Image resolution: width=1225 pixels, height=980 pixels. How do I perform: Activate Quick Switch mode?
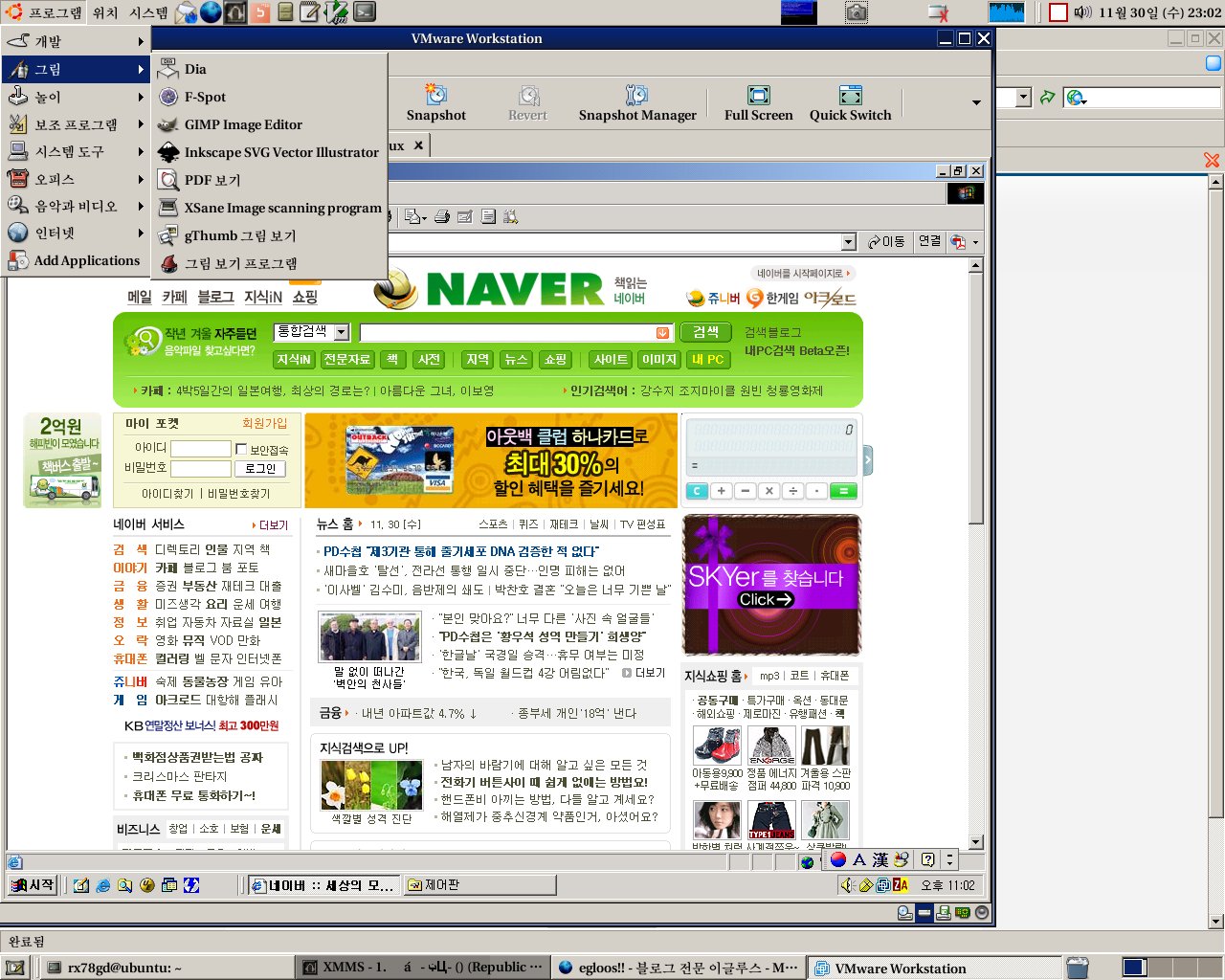click(850, 103)
